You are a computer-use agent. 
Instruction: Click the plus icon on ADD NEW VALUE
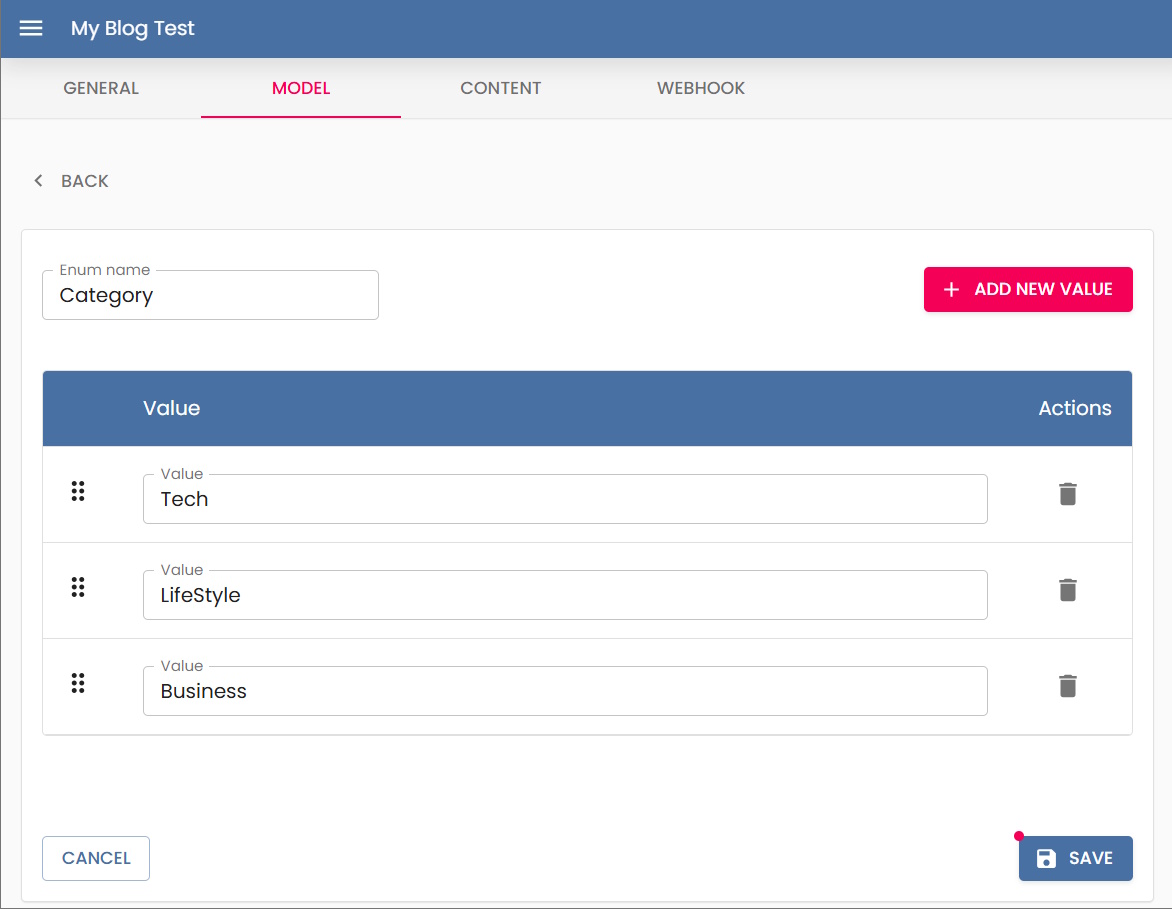pos(950,289)
